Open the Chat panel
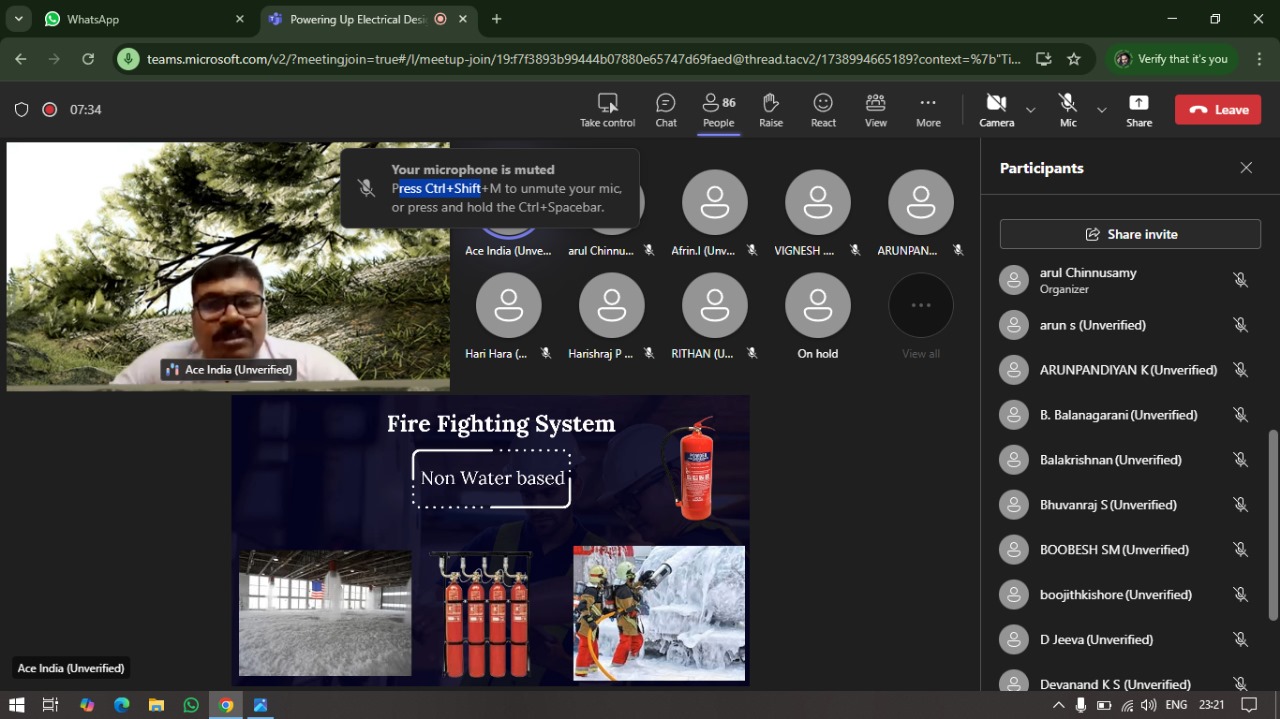Viewport: 1280px width, 719px height. coord(666,109)
